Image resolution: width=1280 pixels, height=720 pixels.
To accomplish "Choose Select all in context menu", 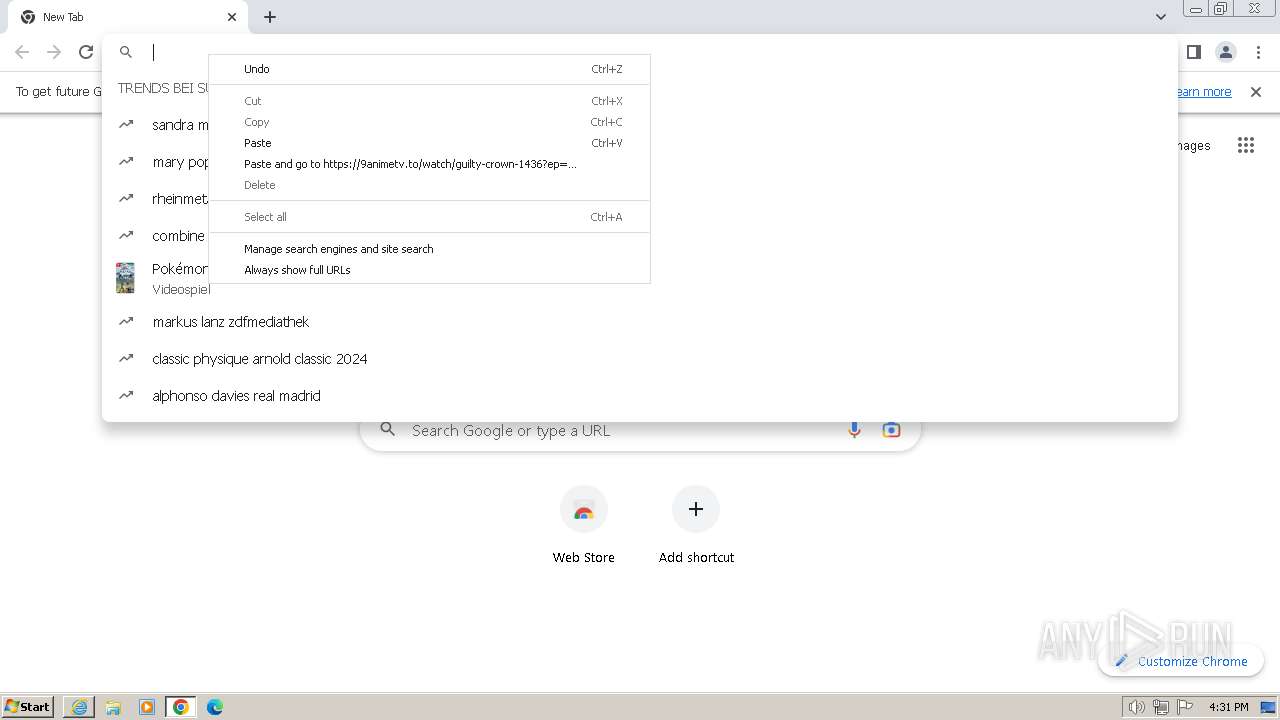I will tap(429, 217).
